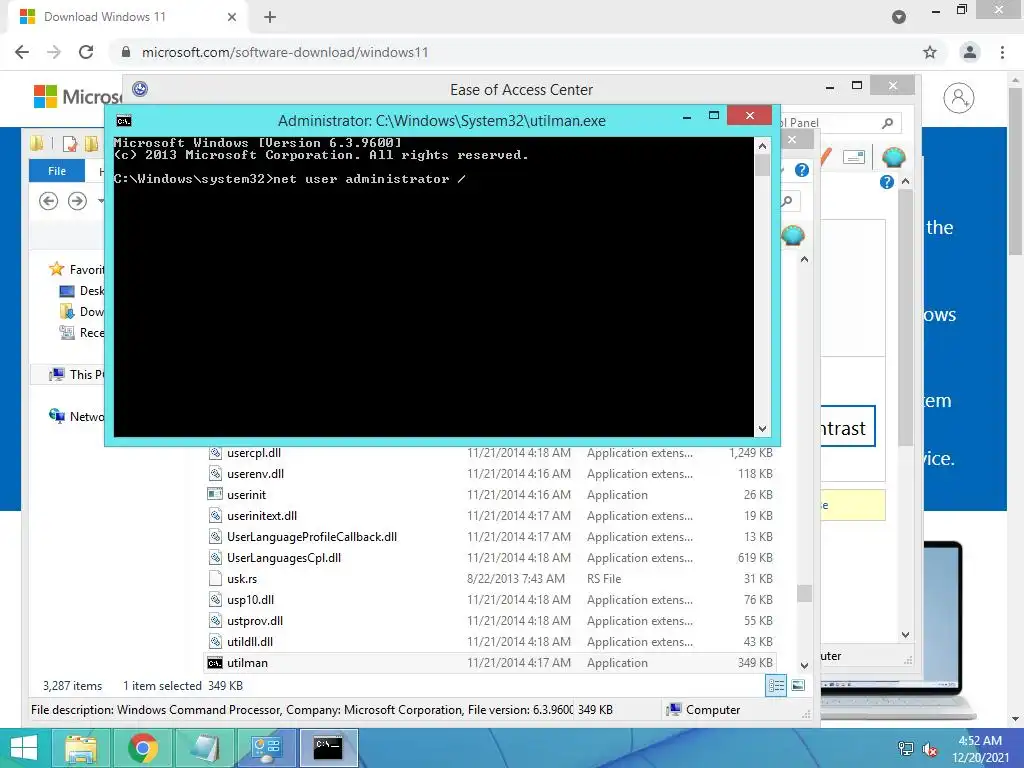Click the envelope icon in Ease of Access toolbar

[854, 157]
